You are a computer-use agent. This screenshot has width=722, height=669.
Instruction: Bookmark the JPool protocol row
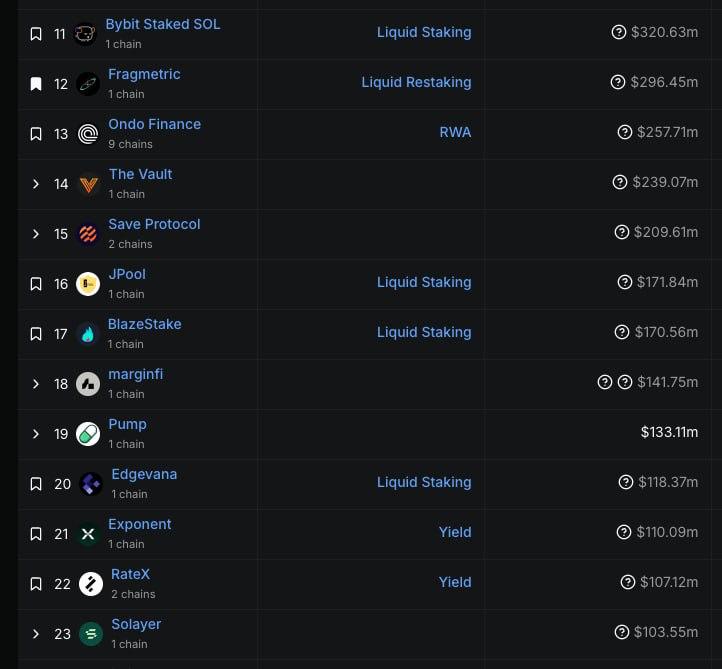pyautogui.click(x=36, y=284)
